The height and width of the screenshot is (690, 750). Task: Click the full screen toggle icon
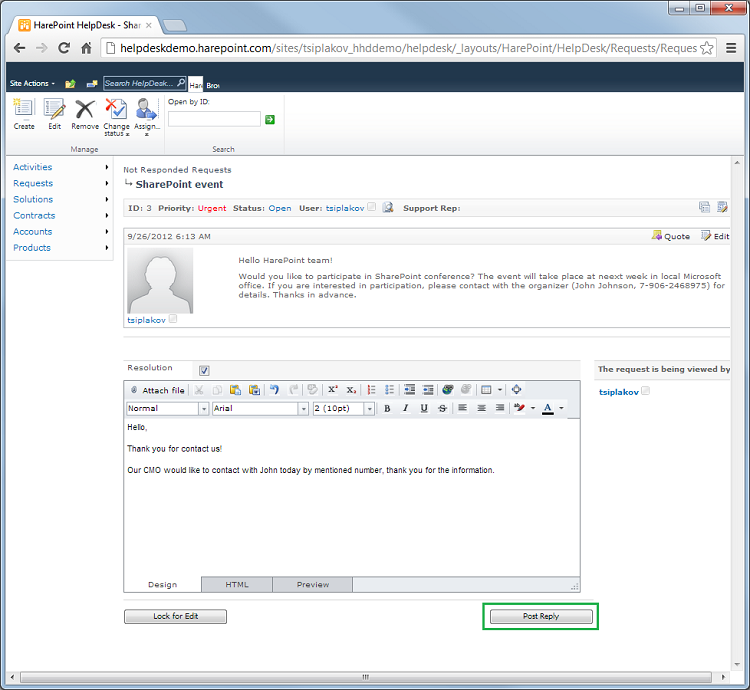(516, 390)
